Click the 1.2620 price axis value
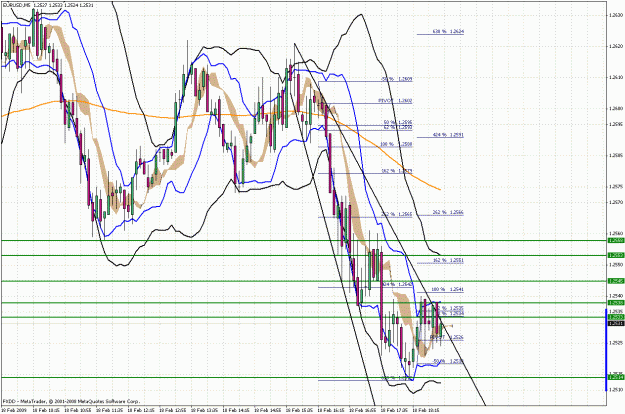Viewport: 625px width, 414px height. point(616,46)
